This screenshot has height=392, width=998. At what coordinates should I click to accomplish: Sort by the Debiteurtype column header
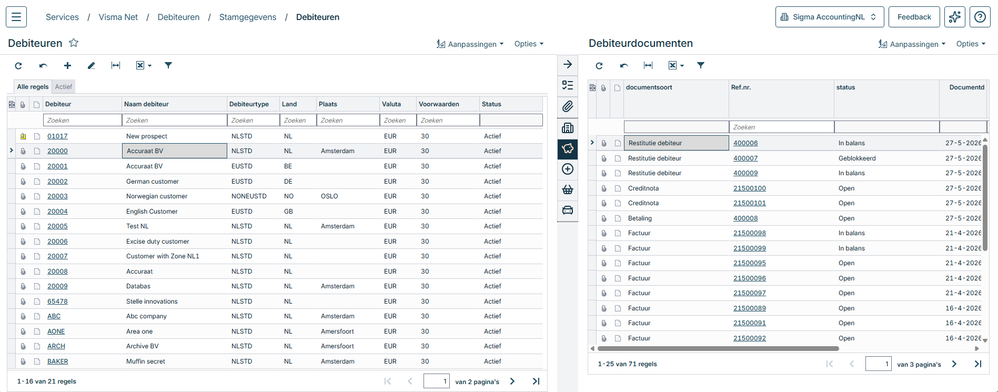253,104
